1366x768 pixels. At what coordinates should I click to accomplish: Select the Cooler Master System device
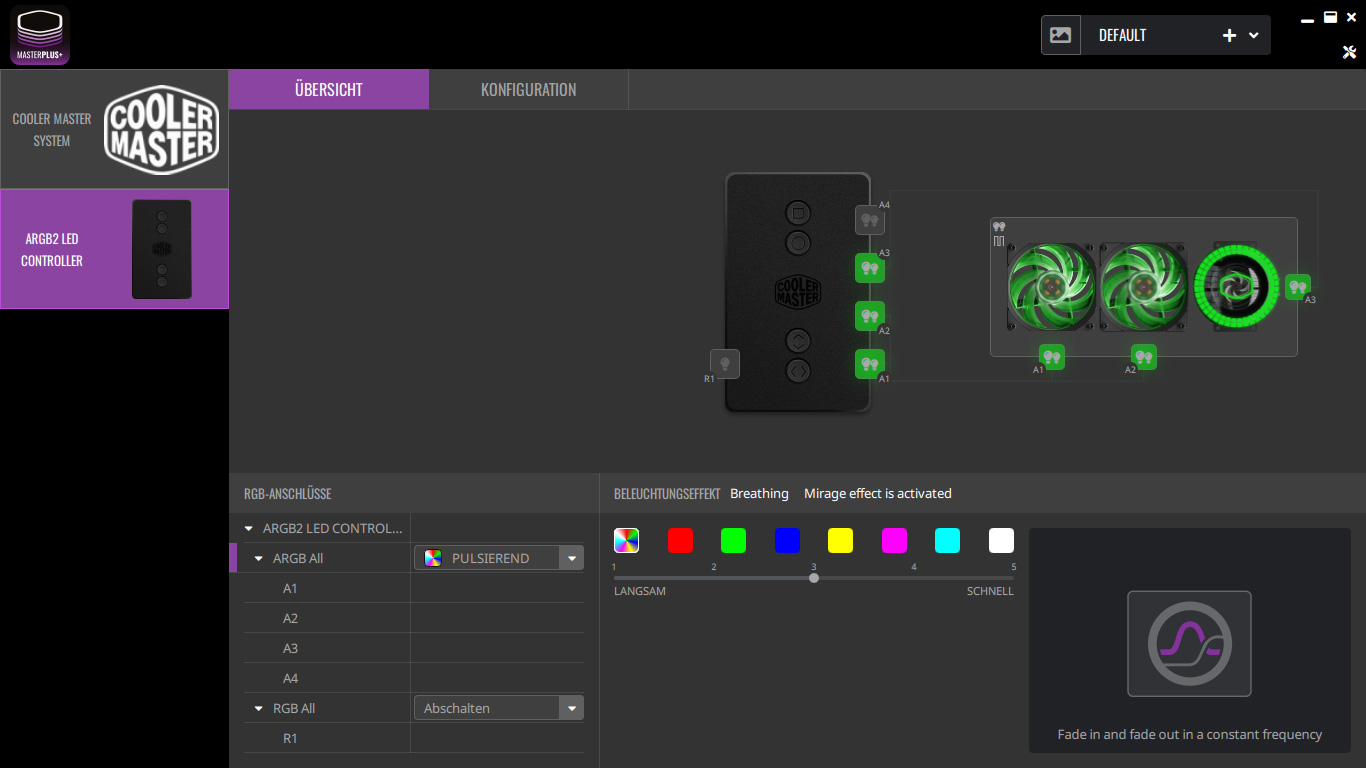pos(114,130)
